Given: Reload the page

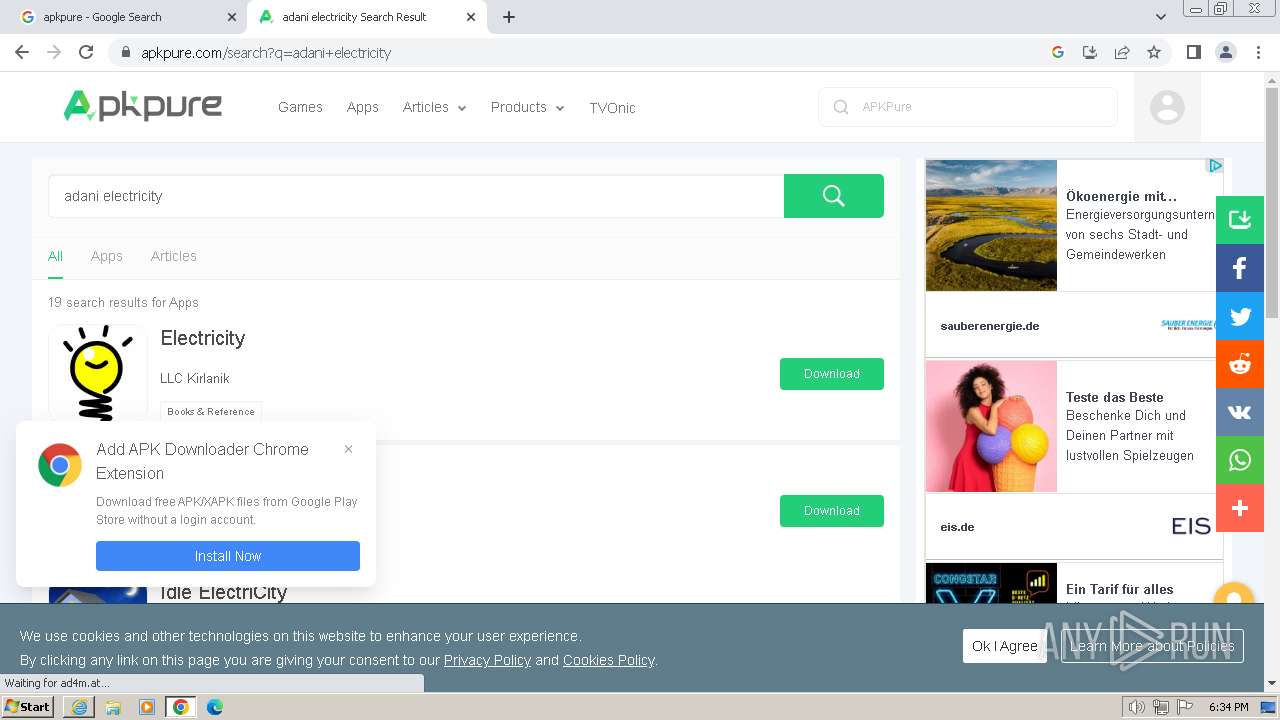Looking at the screenshot, I should [86, 52].
